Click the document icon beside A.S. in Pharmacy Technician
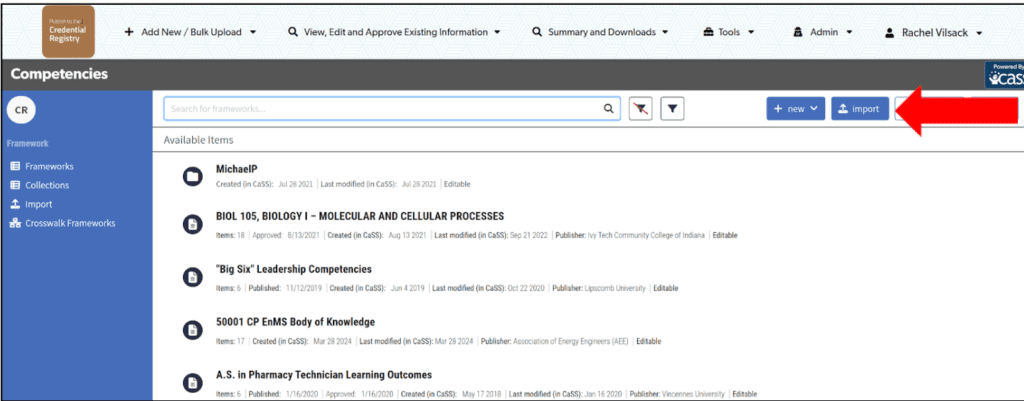Screen dimensions: 1024x401 coord(192,383)
